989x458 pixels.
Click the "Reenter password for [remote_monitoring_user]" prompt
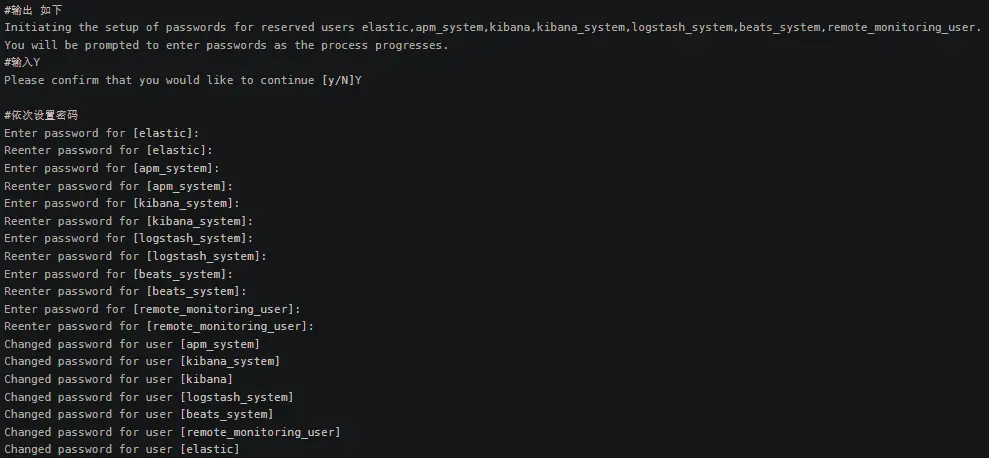160,326
